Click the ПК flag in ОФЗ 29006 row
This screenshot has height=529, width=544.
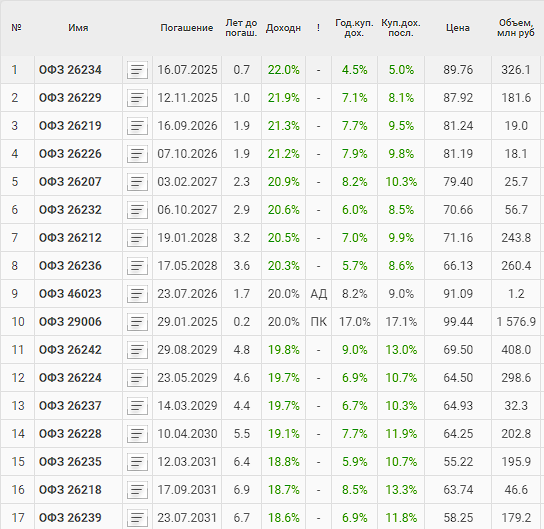[x=318, y=322]
